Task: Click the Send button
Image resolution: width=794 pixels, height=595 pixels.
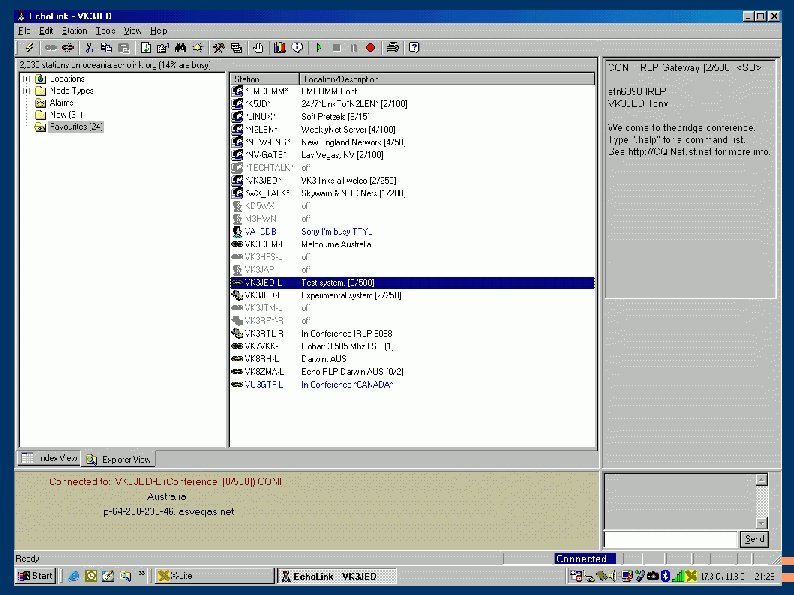Action: 754,540
